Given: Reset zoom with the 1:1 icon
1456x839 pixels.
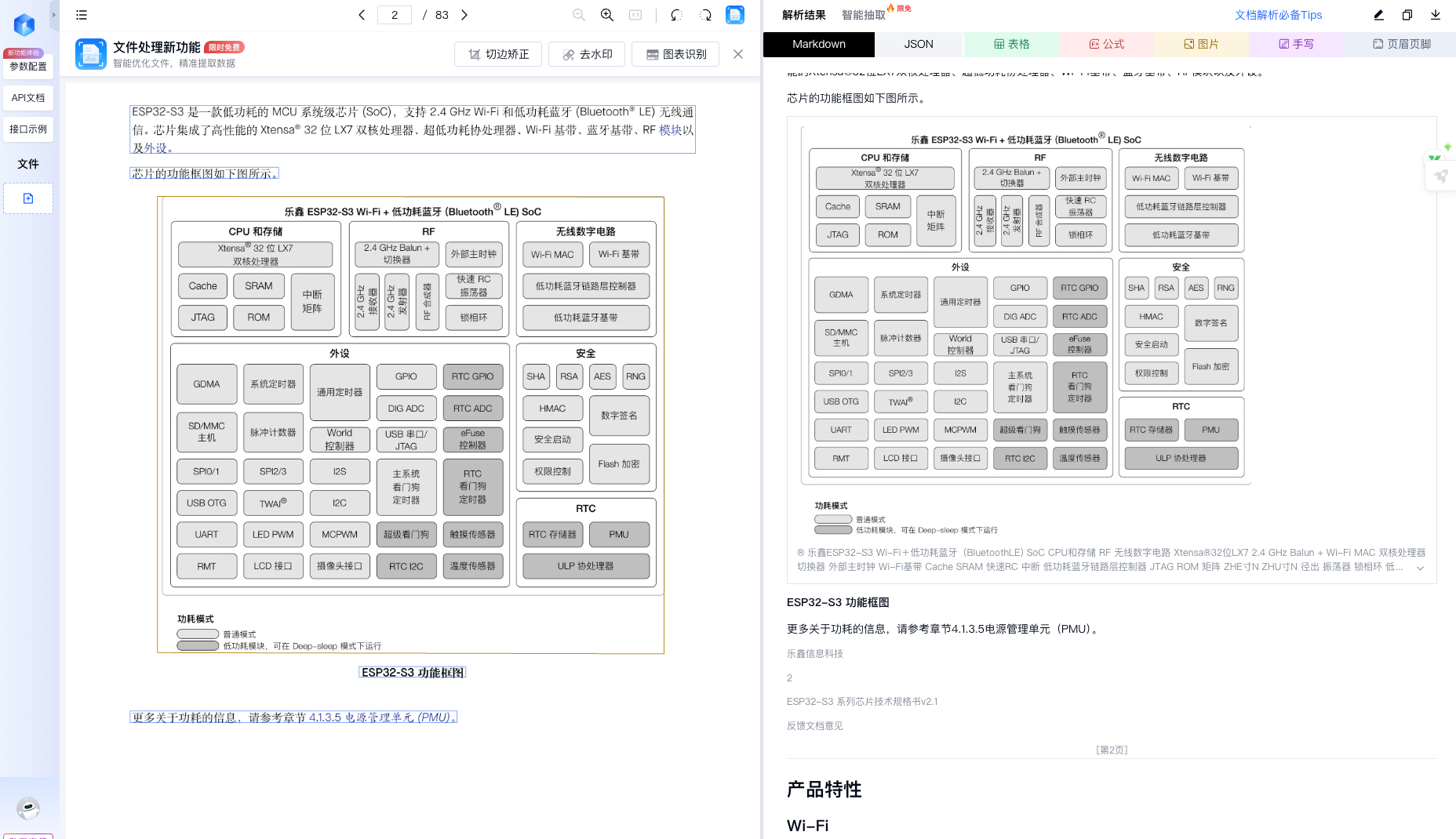Looking at the screenshot, I should [x=635, y=15].
